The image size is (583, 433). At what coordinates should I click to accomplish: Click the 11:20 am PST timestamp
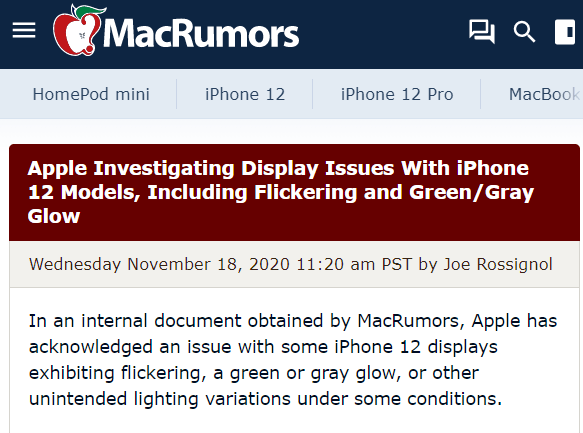[x=354, y=264]
